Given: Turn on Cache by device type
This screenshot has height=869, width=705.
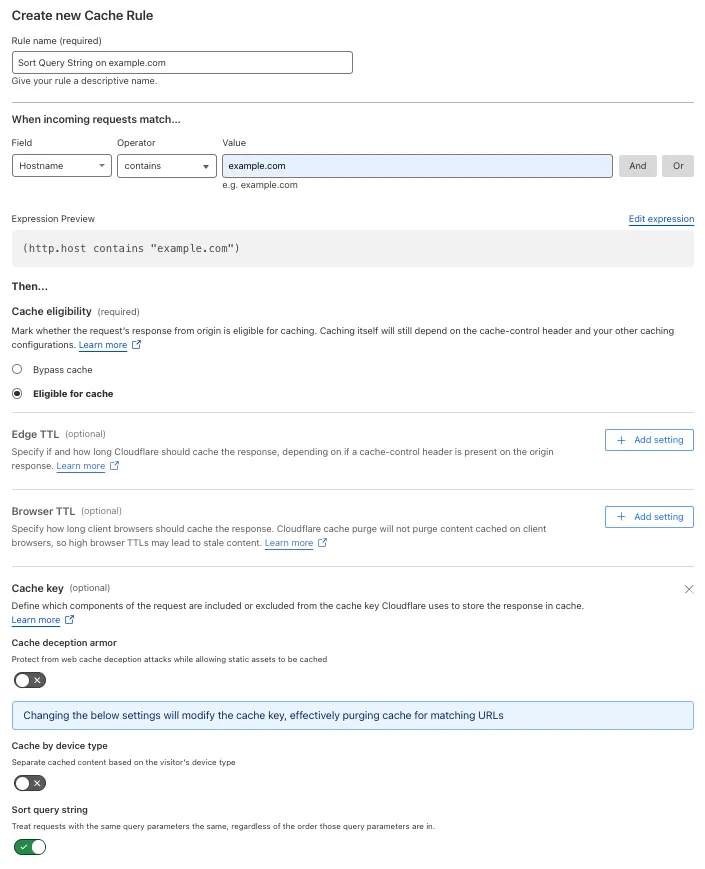Looking at the screenshot, I should point(29,783).
